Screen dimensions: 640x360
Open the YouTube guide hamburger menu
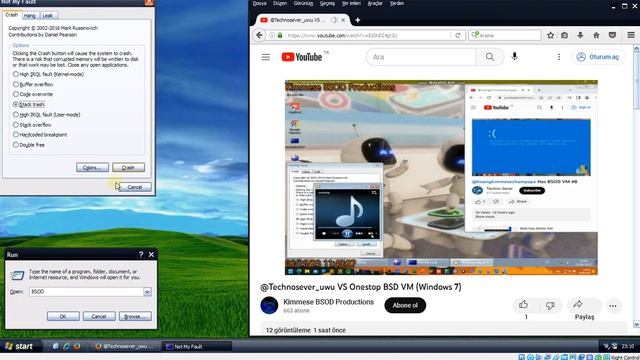click(266, 57)
